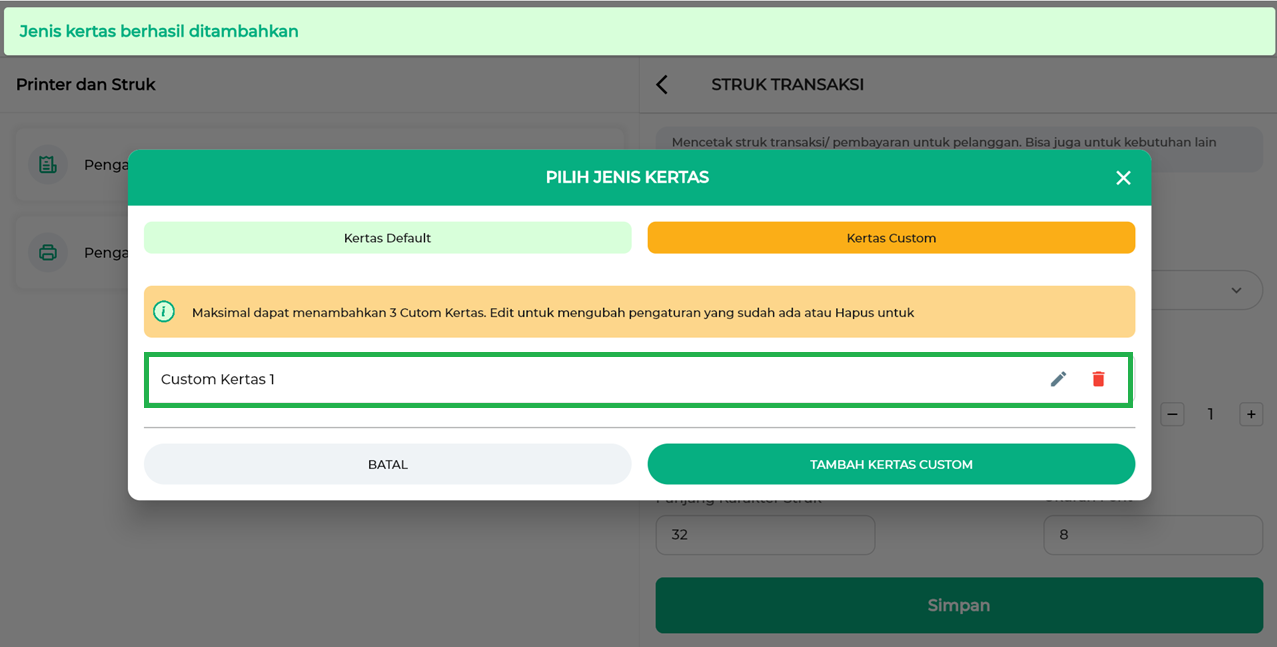Image resolution: width=1277 pixels, height=647 pixels.
Task: Edit Custom Kertas 1 with pencil icon
Action: [1058, 379]
